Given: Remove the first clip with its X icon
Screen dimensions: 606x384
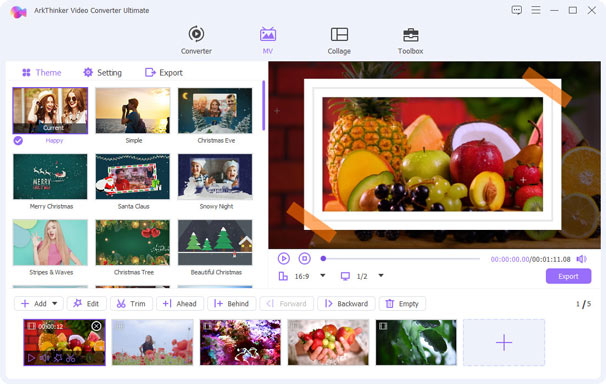Looking at the screenshot, I should [x=96, y=326].
